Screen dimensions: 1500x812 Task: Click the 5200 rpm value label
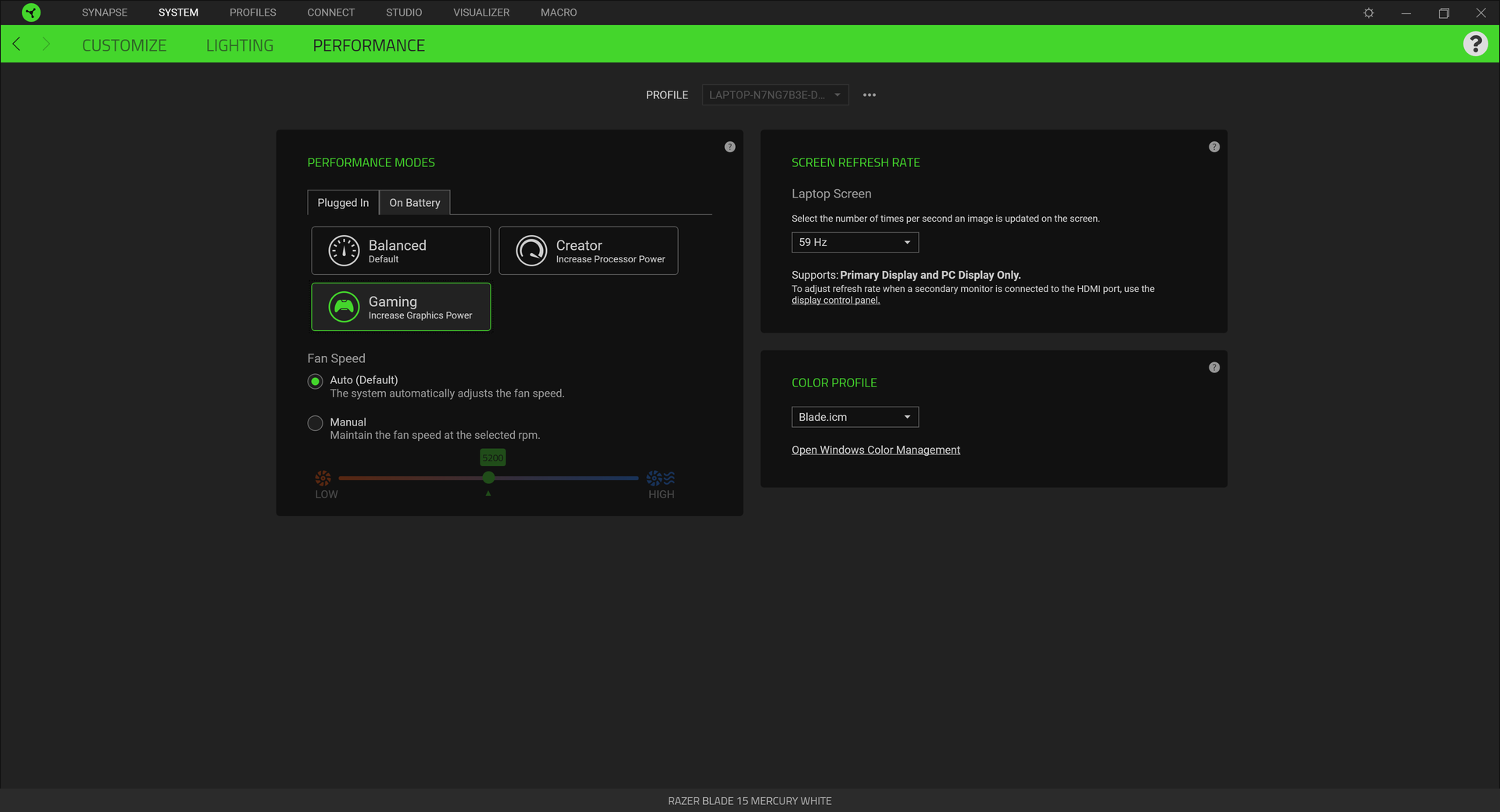[493, 458]
